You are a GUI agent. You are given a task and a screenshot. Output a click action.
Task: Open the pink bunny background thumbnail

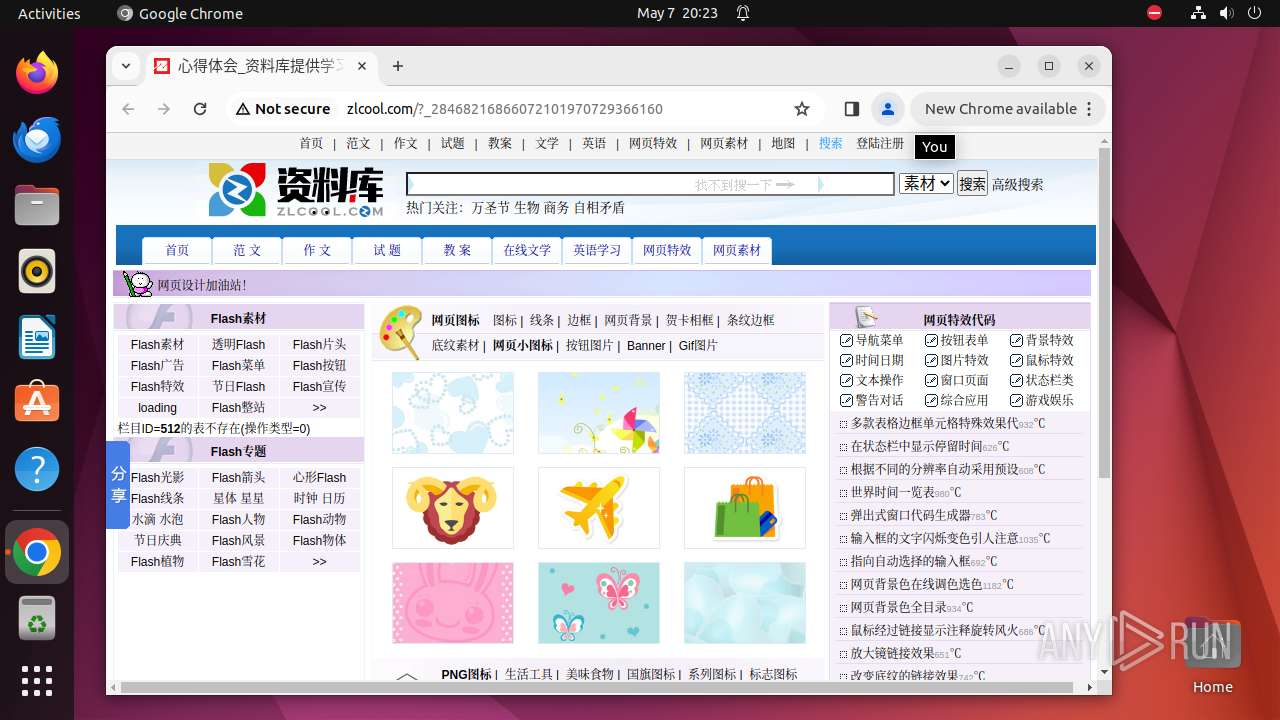[453, 603]
